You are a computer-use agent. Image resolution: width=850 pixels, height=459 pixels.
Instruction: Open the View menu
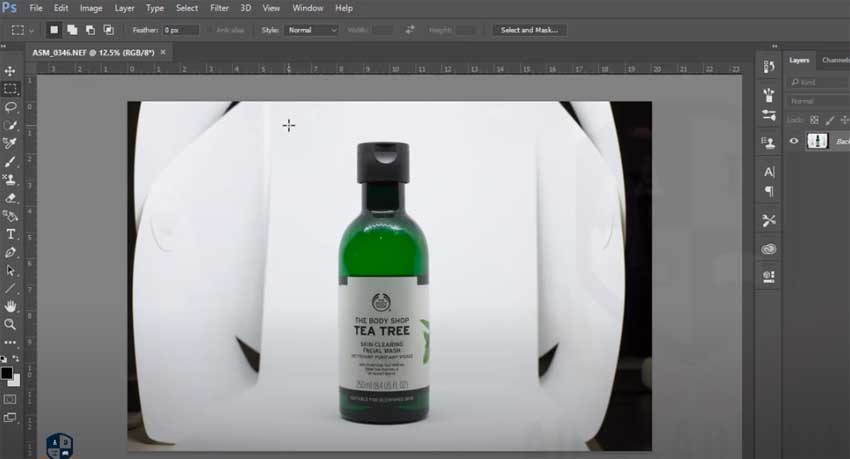click(271, 8)
